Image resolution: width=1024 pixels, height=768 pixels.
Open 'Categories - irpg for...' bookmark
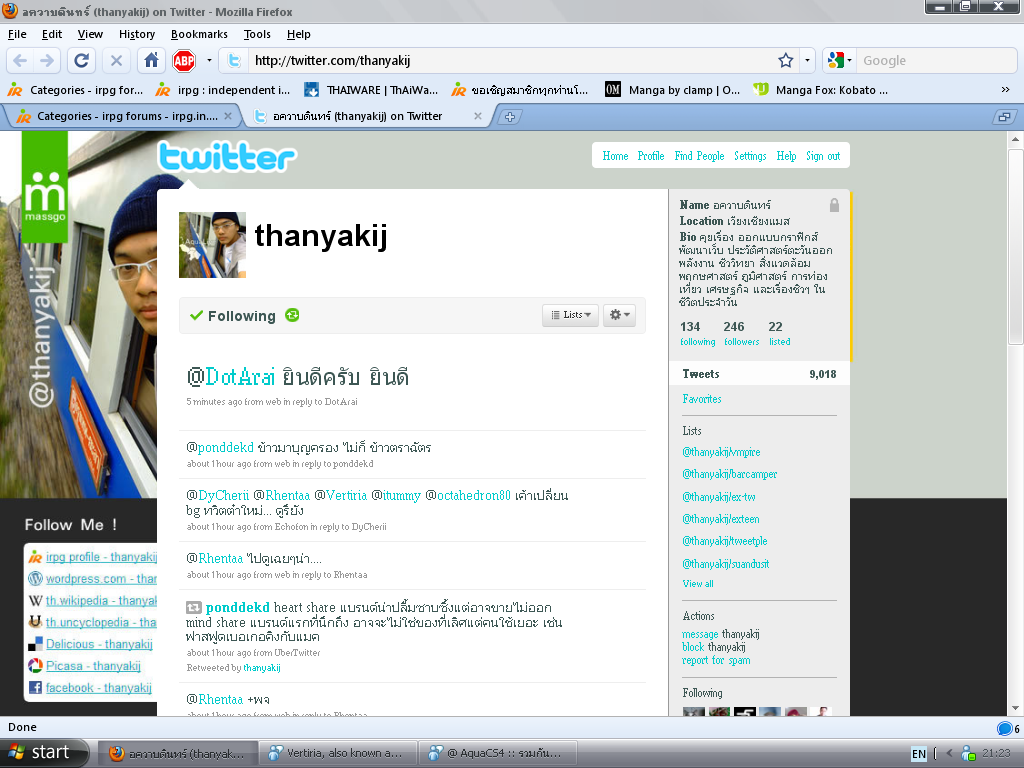pos(75,90)
